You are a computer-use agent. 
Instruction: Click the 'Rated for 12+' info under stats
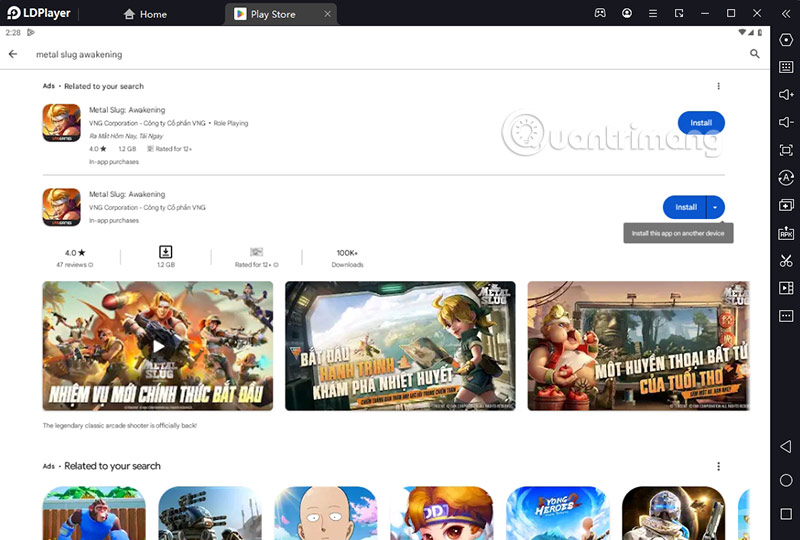click(256, 258)
